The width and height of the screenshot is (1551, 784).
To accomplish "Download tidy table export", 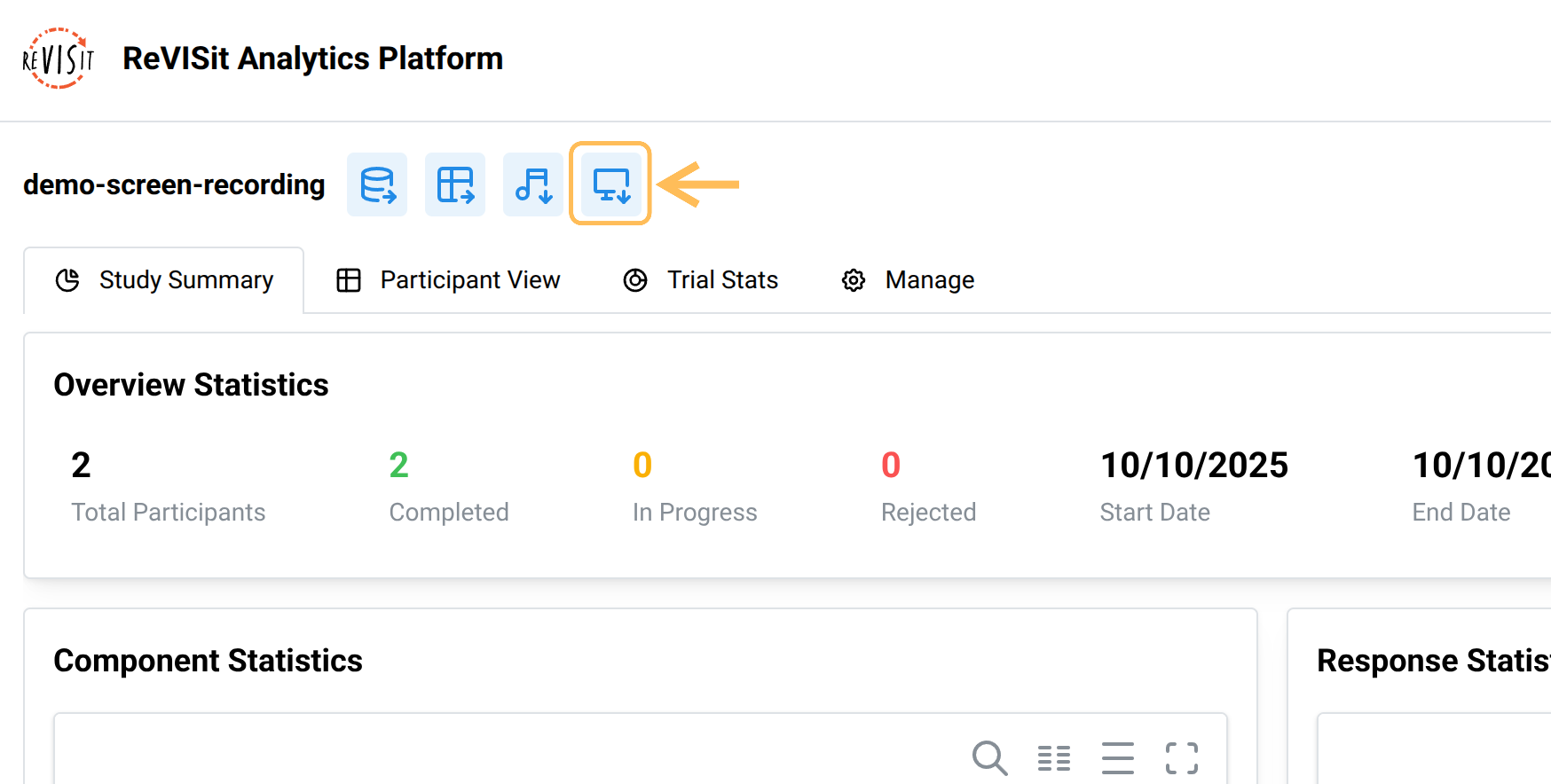I will coord(455,184).
